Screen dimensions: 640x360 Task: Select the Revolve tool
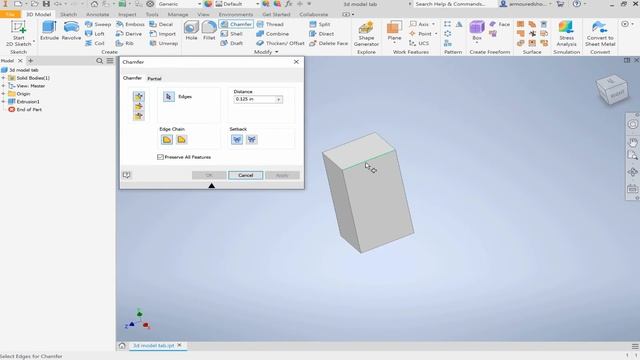pyautogui.click(x=71, y=31)
